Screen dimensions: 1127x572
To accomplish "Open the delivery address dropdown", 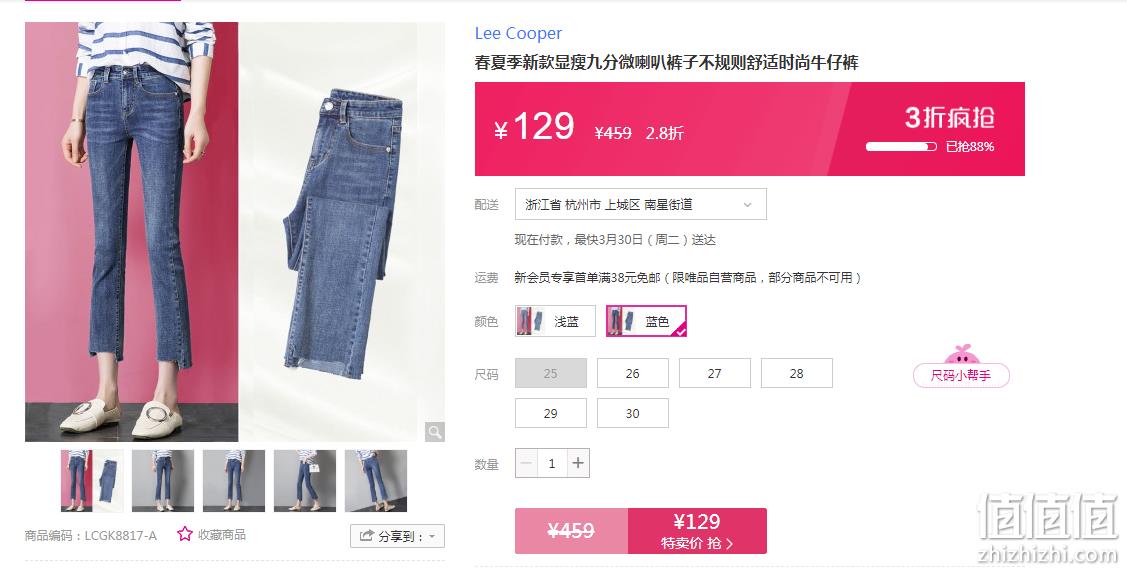I will point(640,204).
